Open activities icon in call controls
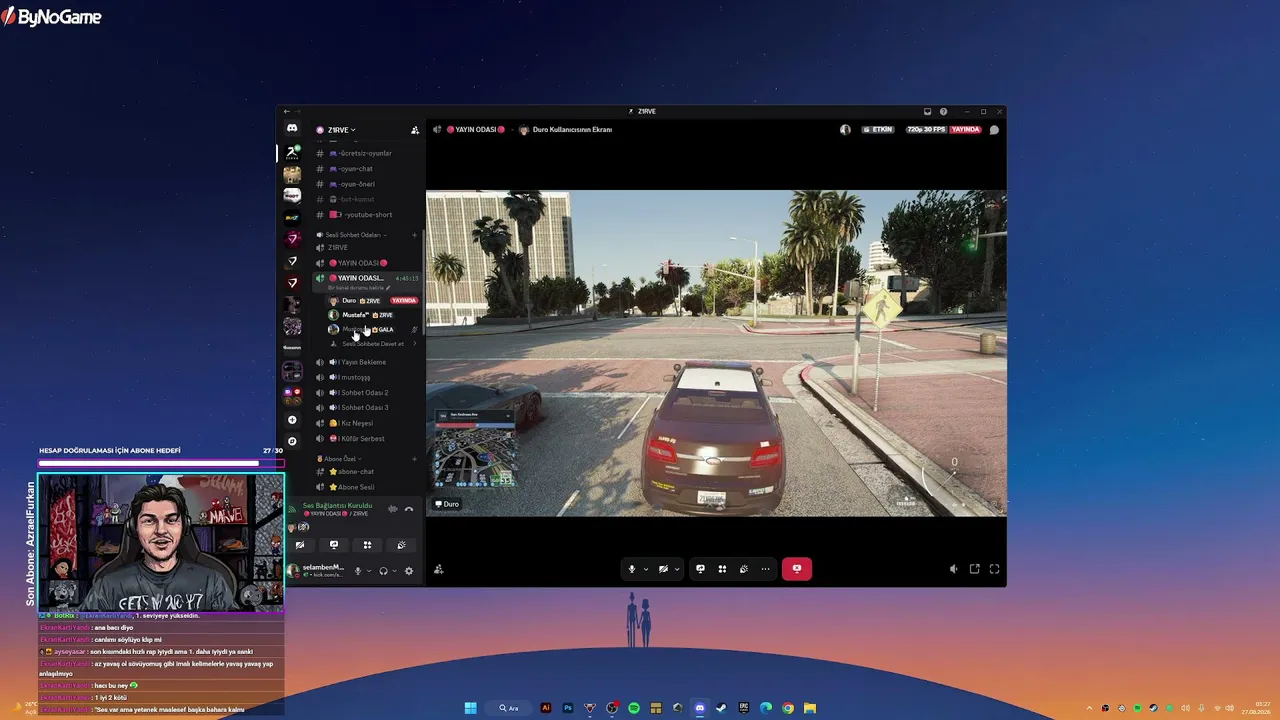 click(x=722, y=569)
